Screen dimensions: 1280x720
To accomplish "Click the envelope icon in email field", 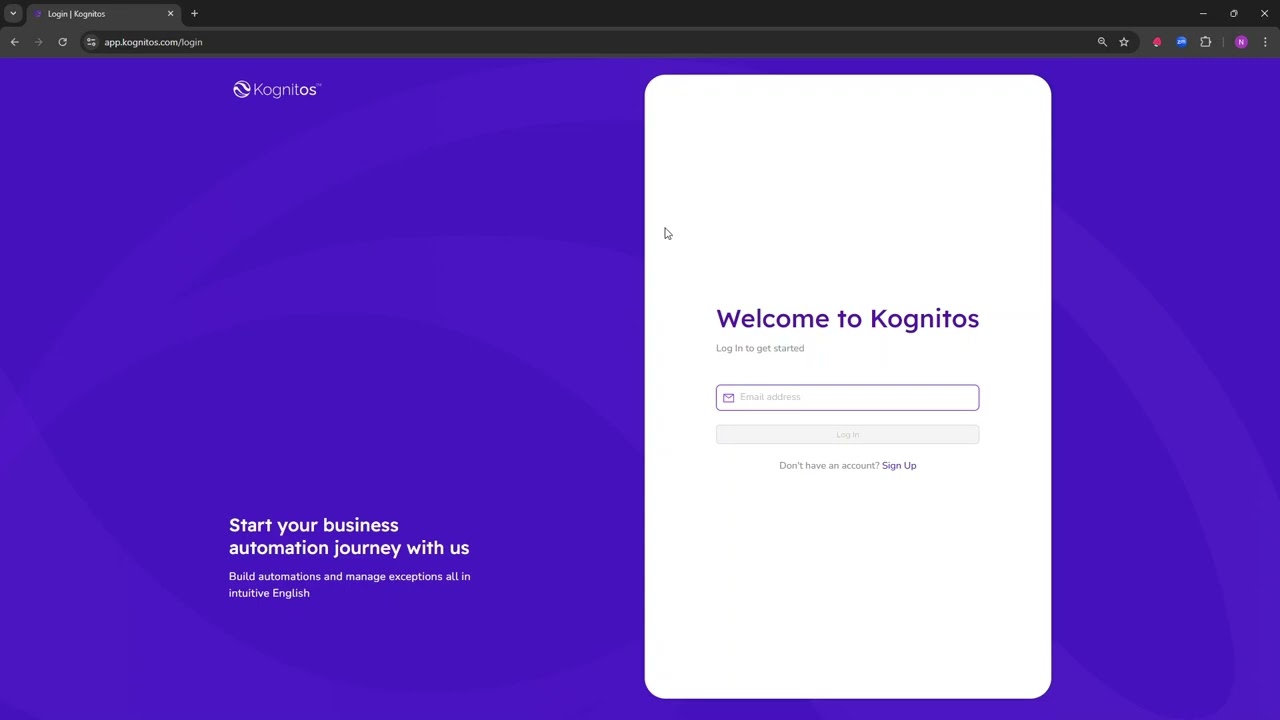I will 728,397.
